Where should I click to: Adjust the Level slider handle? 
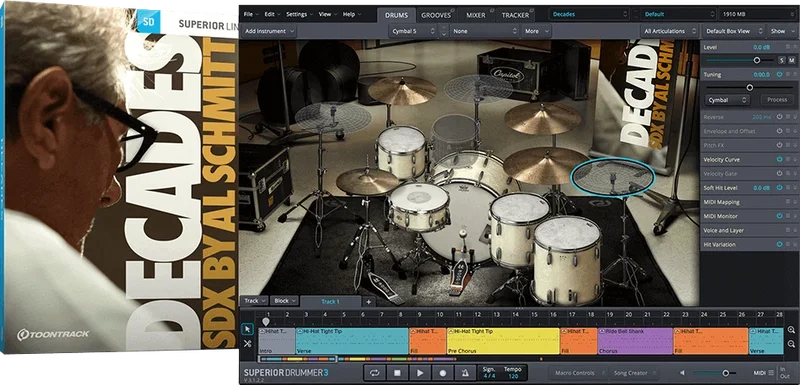(757, 60)
